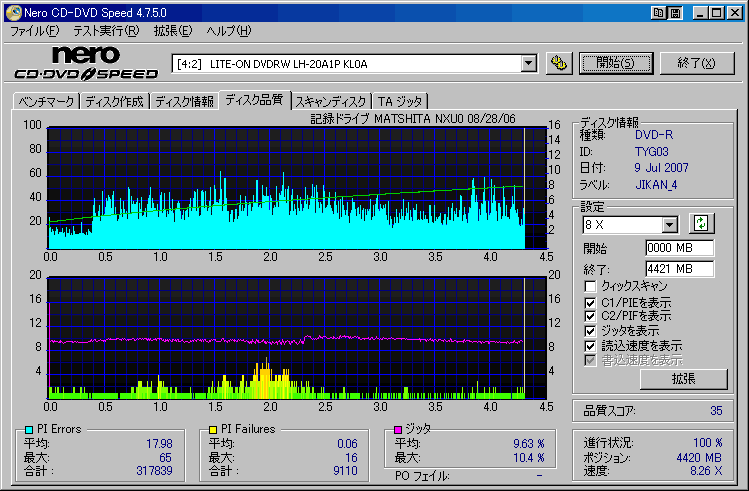This screenshot has width=749, height=491.
Task: Switch to the ベンチマーク tab
Action: pyautogui.click(x=46, y=101)
